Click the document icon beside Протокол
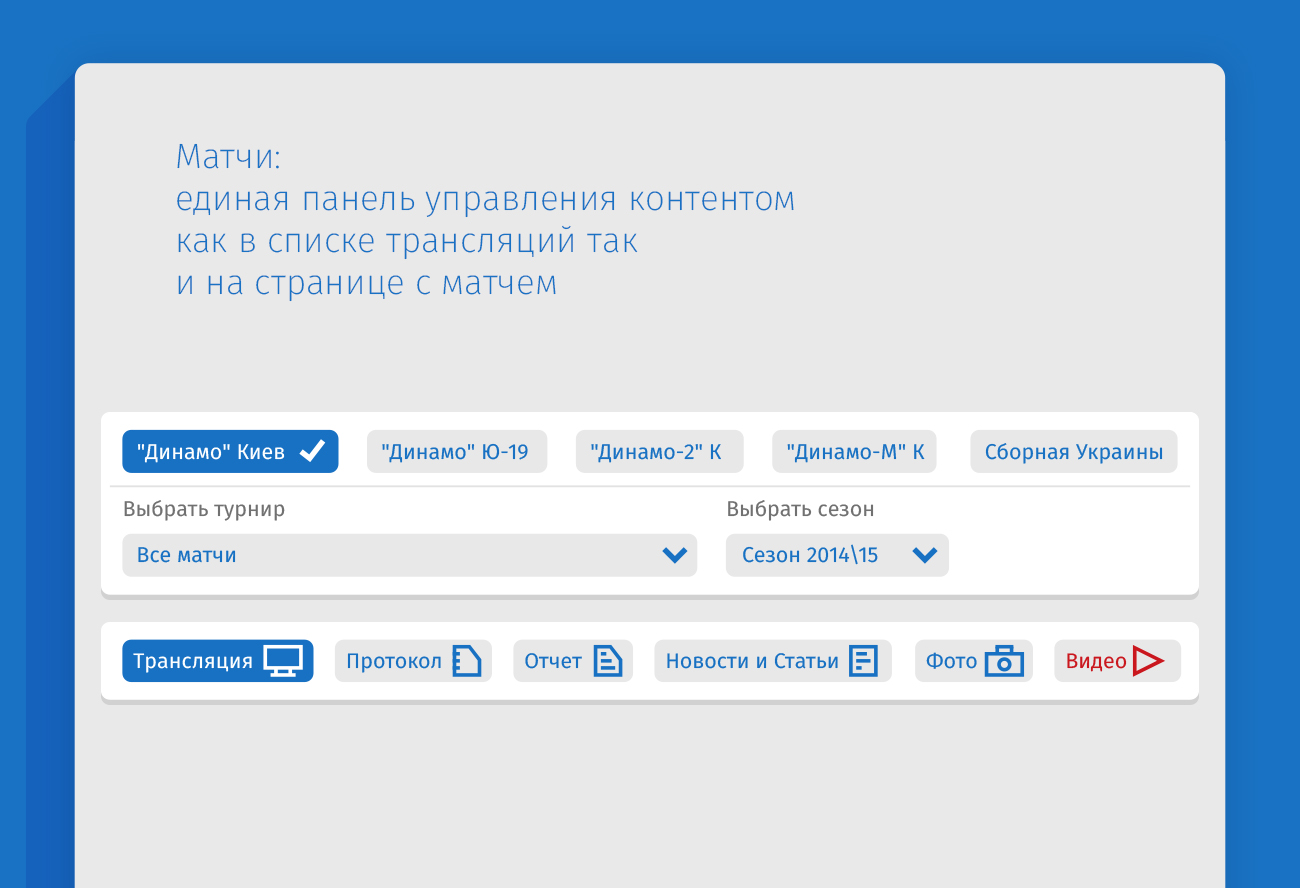1300x888 pixels. pos(466,661)
